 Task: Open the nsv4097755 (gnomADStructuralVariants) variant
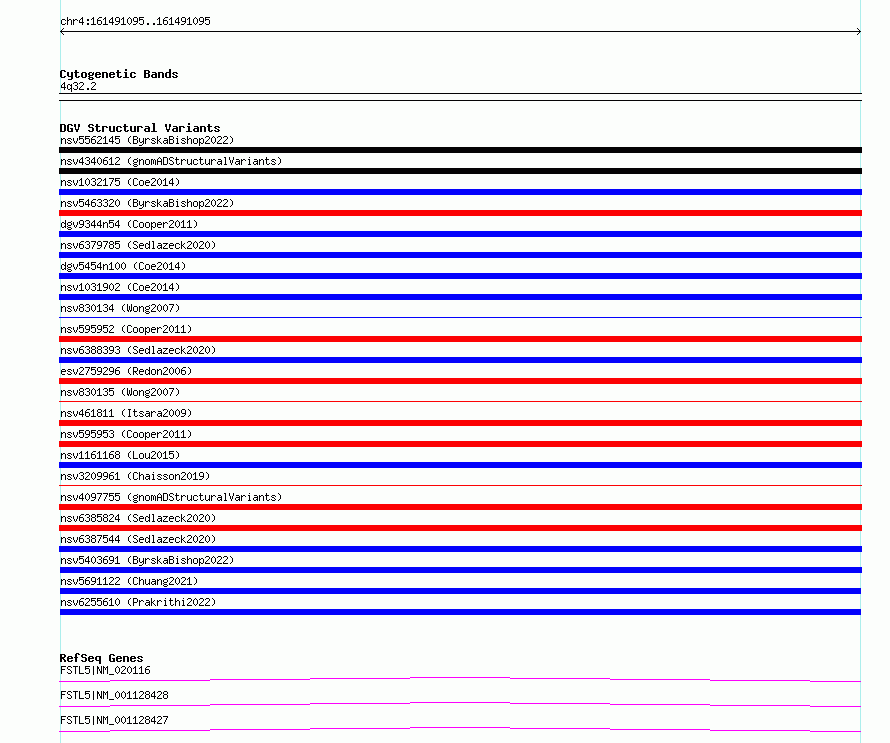tap(171, 497)
